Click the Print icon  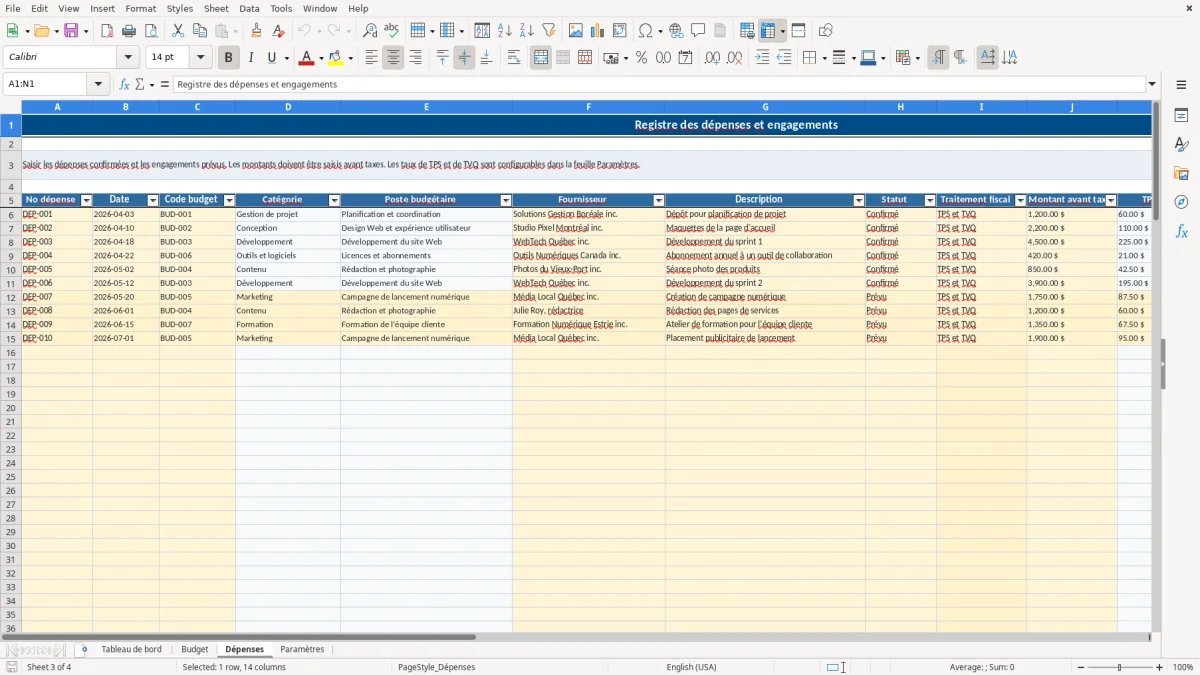pyautogui.click(x=129, y=31)
